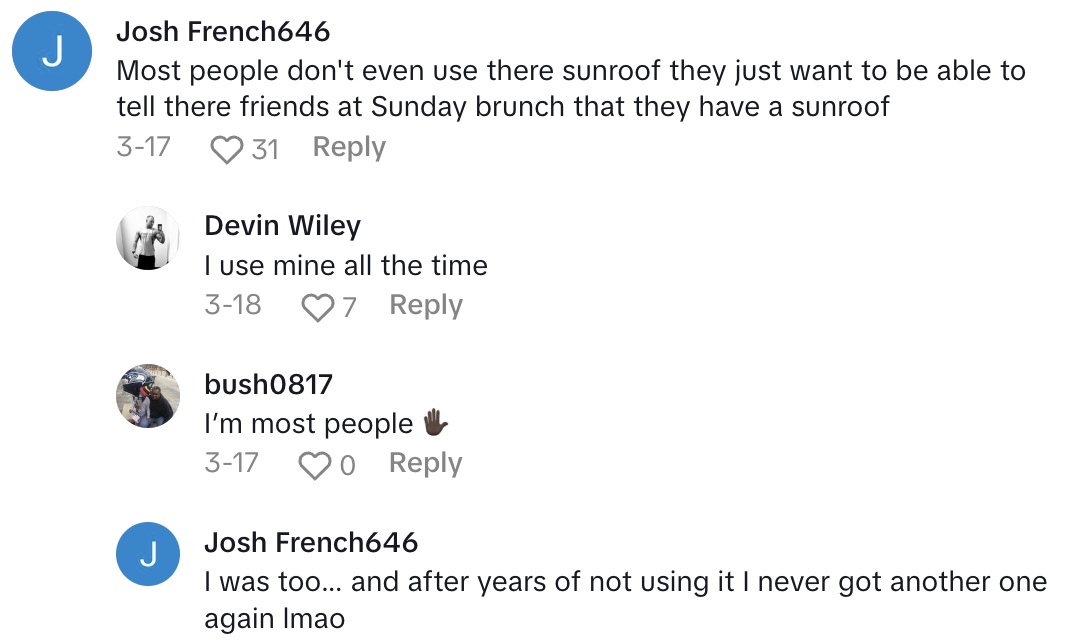Reply to the Sunday brunch sunroof comment
The width and height of the screenshot is (1078, 642).
[x=349, y=147]
